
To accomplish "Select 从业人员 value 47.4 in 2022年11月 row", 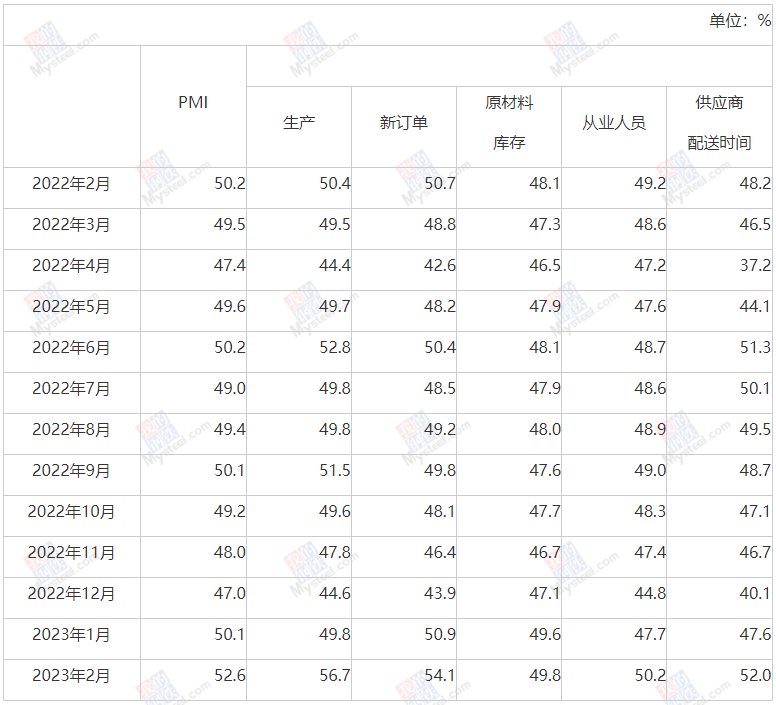I will point(650,553).
